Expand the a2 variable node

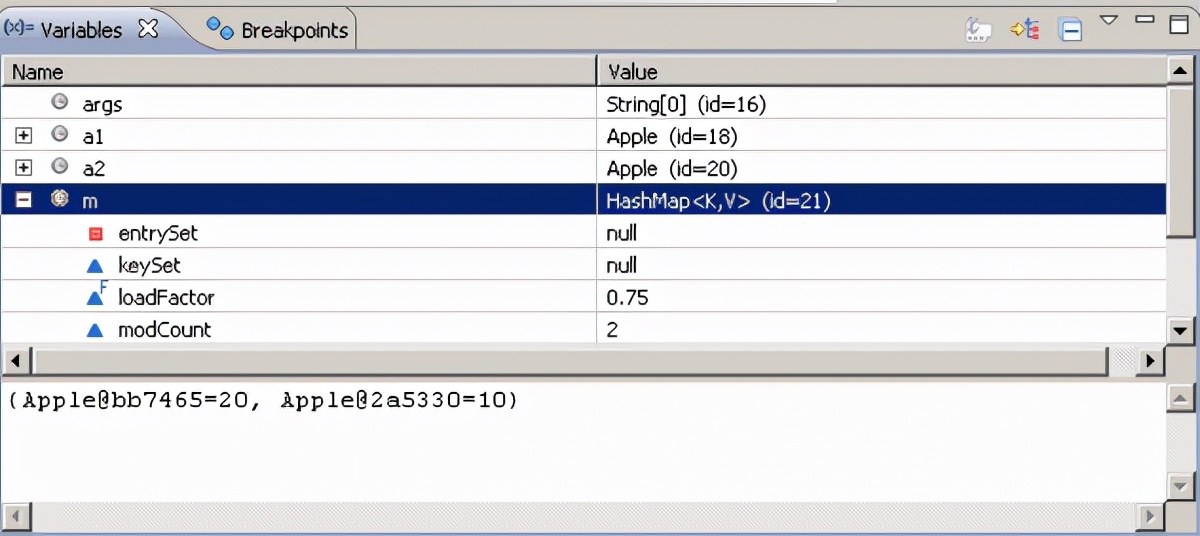[24, 167]
